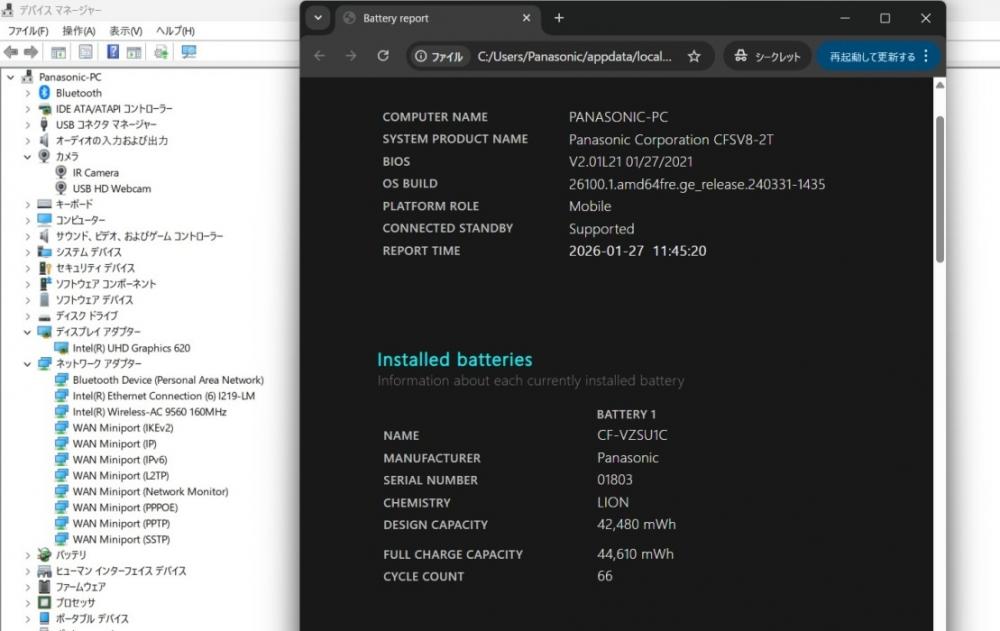The width and height of the screenshot is (1000, 631).
Task: Select the ヒューマン インターフェイス デバイス category
Action: point(121,570)
